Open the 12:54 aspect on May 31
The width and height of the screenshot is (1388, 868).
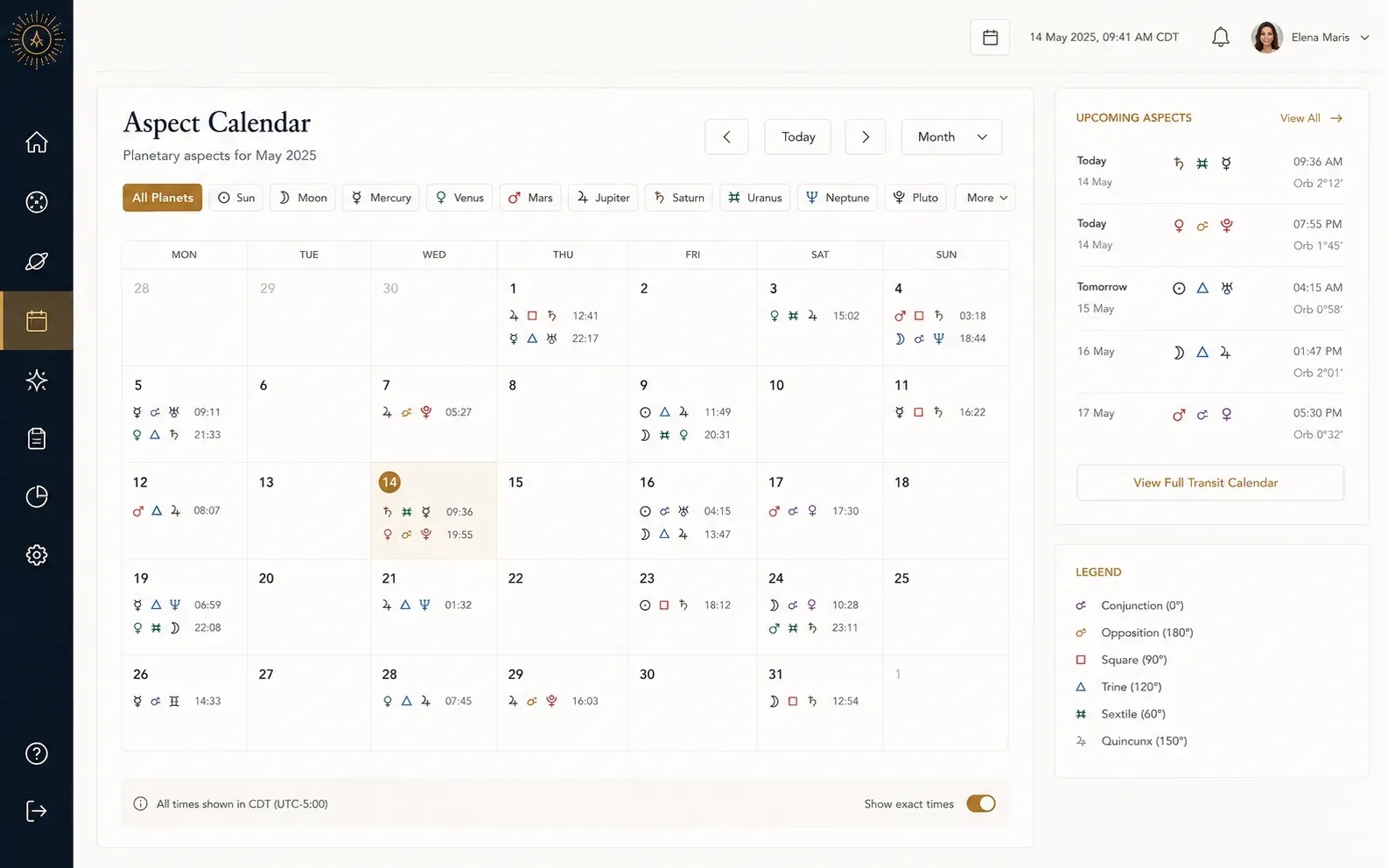coord(813,701)
